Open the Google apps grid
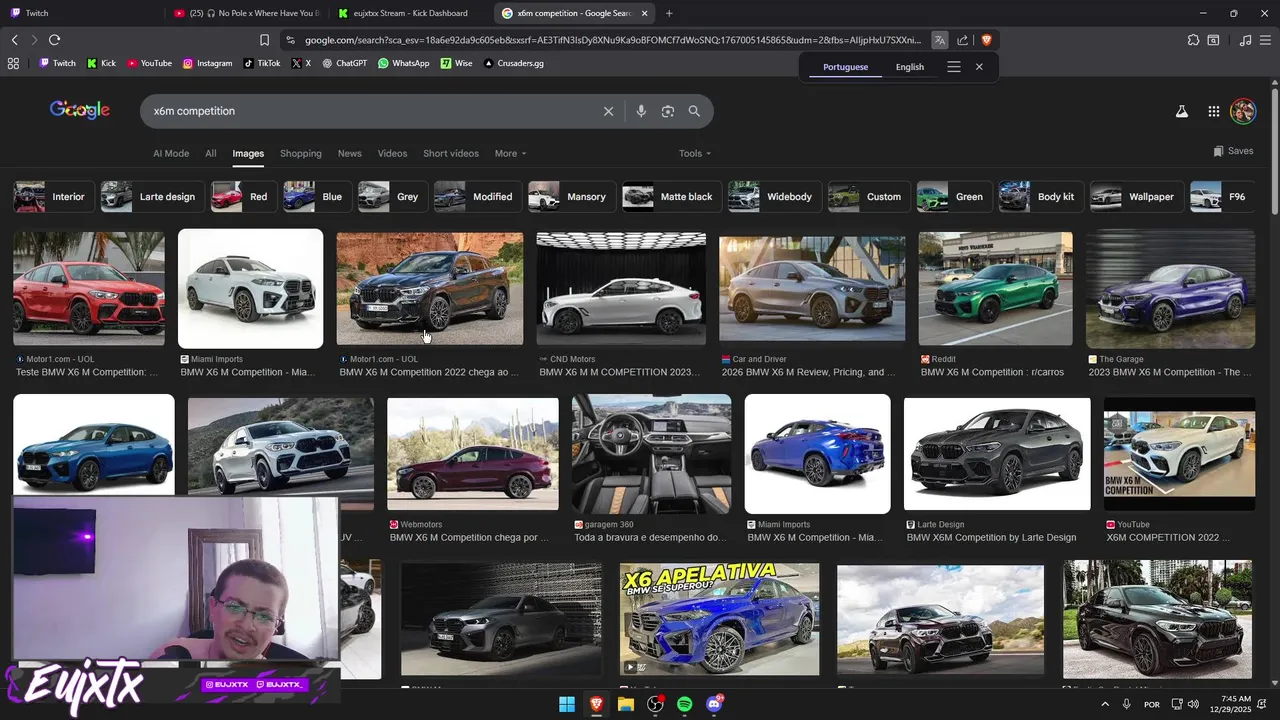Image resolution: width=1280 pixels, height=720 pixels. pyautogui.click(x=1213, y=111)
